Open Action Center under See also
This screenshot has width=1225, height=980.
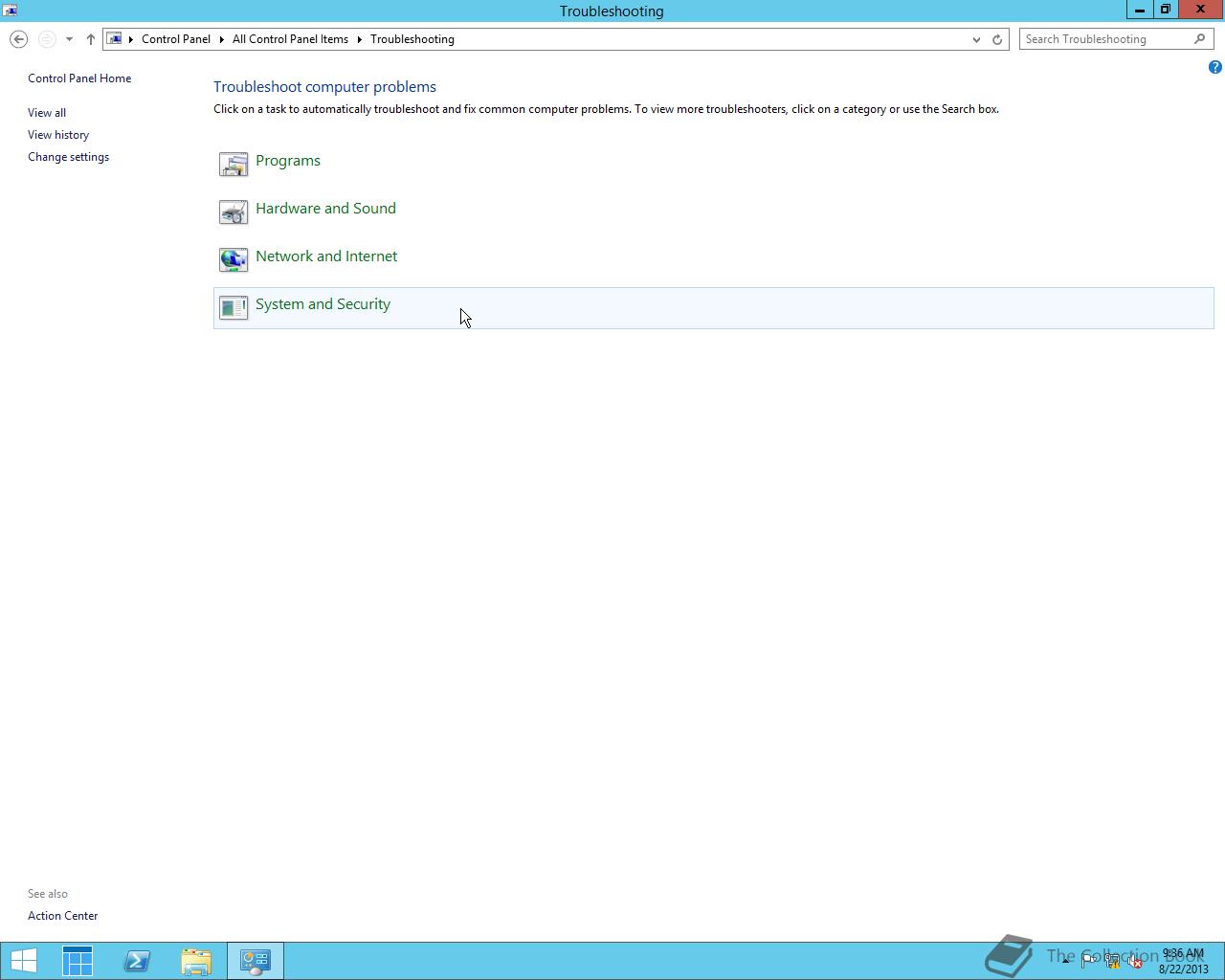pyautogui.click(x=62, y=916)
